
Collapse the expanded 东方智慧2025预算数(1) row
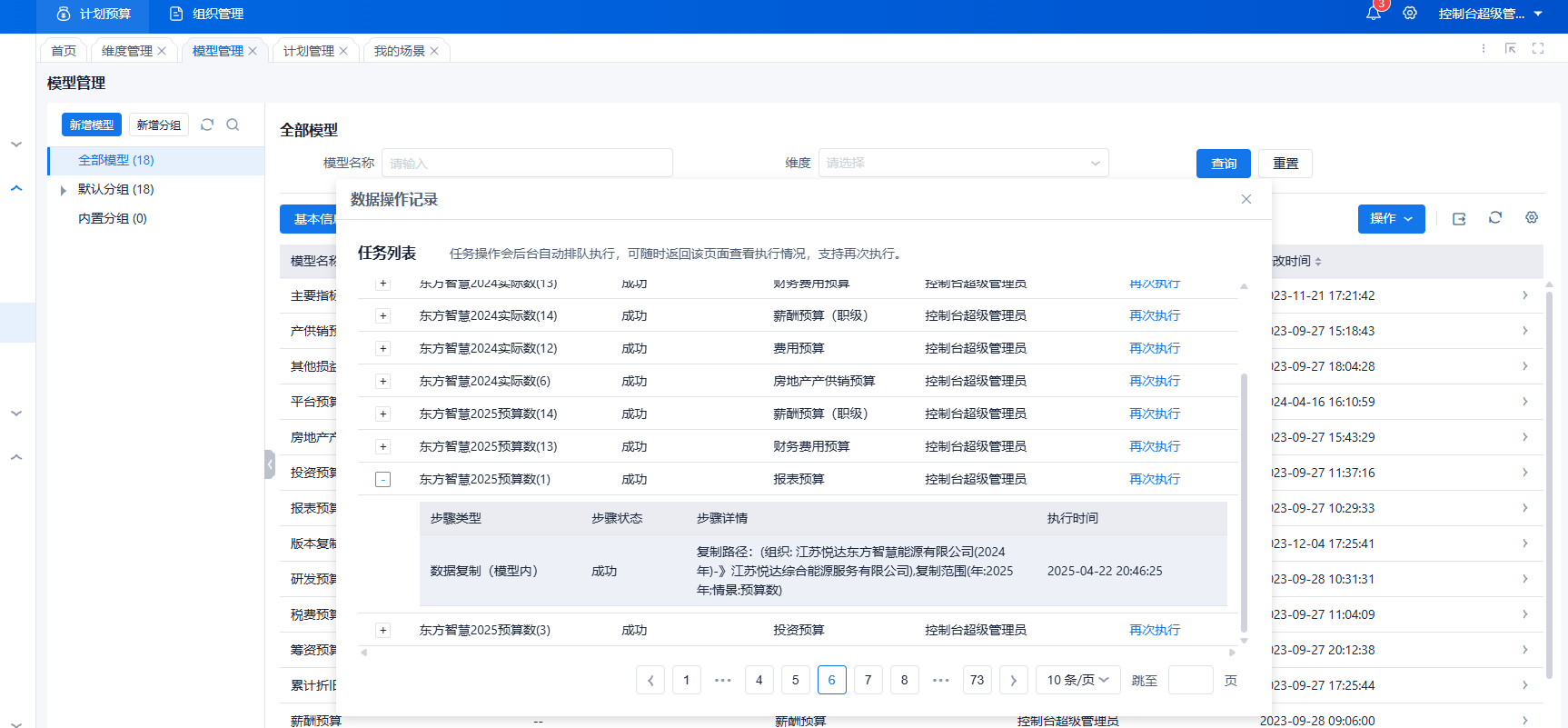383,479
